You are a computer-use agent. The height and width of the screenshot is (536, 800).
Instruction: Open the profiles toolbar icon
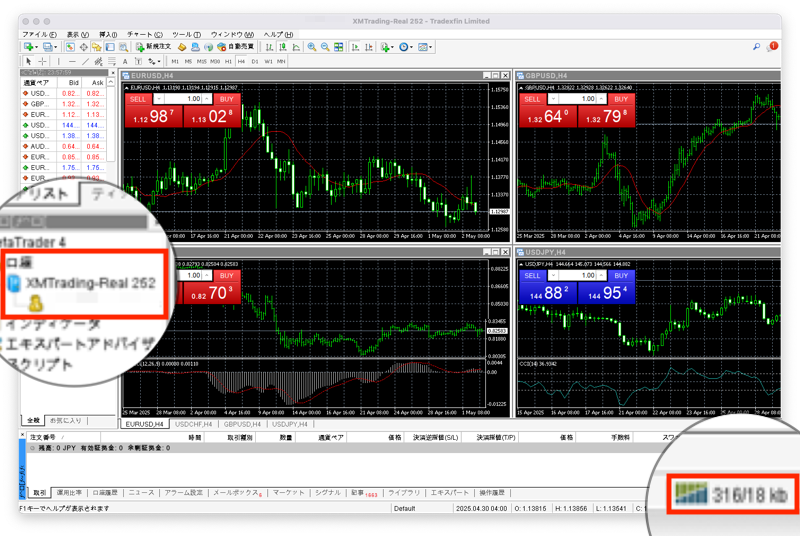point(47,47)
